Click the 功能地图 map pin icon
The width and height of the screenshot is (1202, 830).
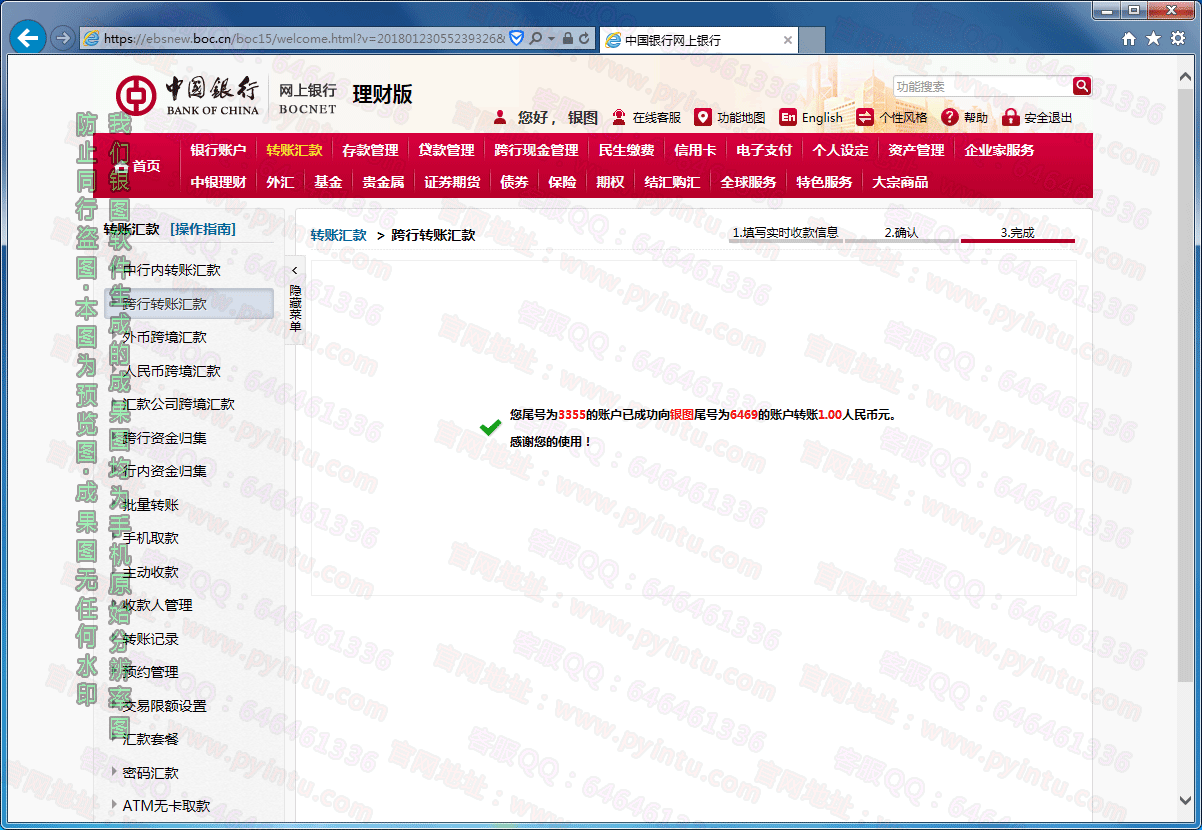pyautogui.click(x=703, y=117)
